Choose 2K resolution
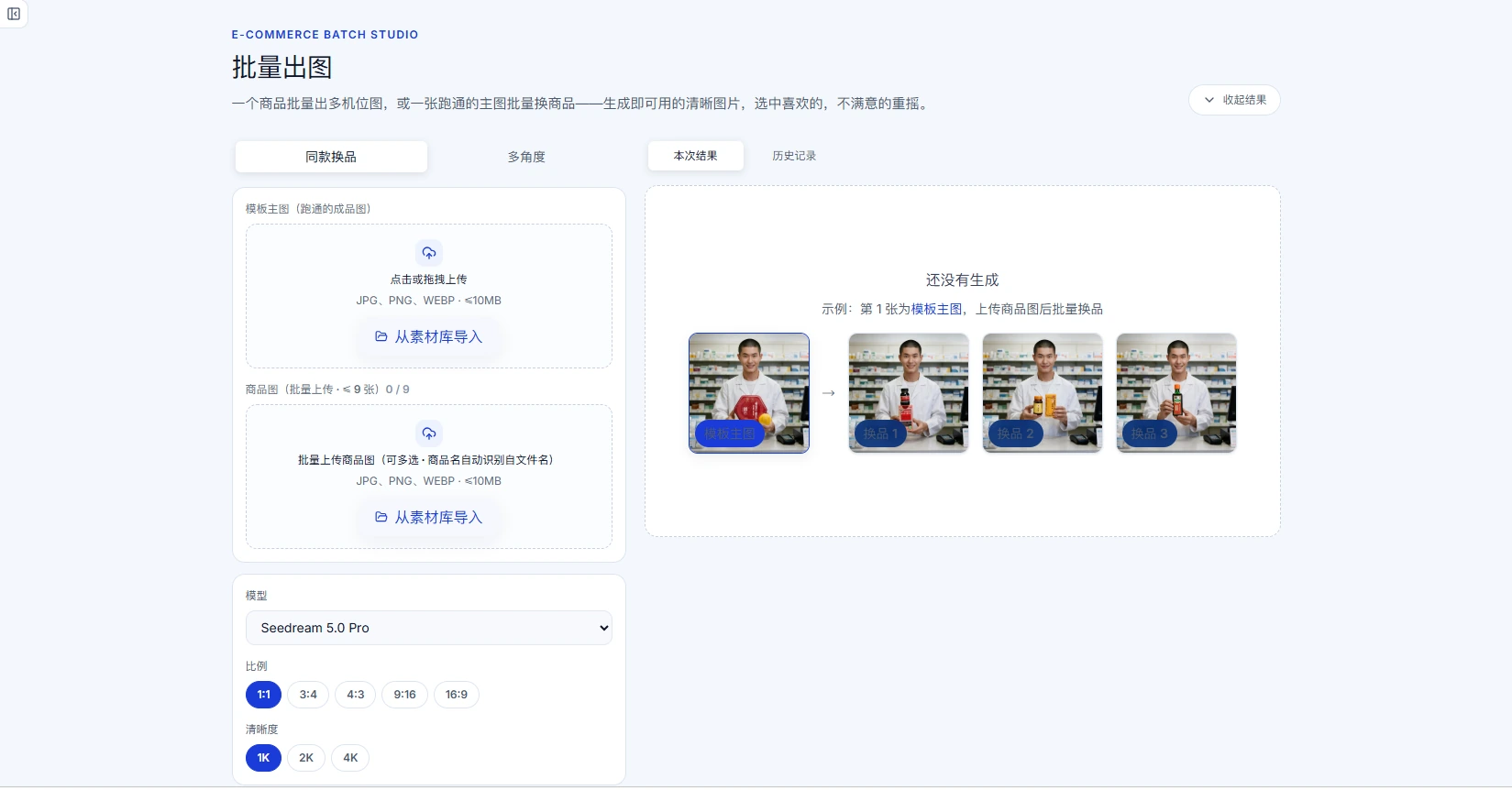1512x790 pixels. (x=306, y=758)
